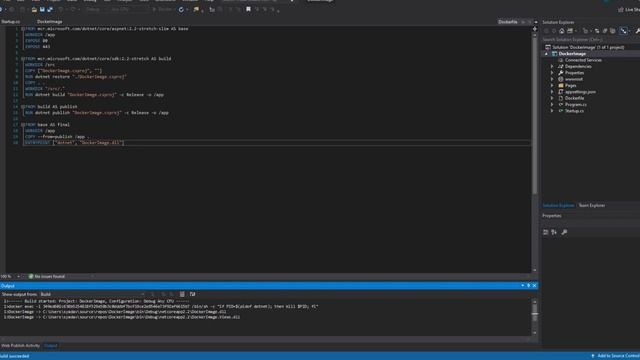Select the Dockerfile preview tab

coord(508,22)
